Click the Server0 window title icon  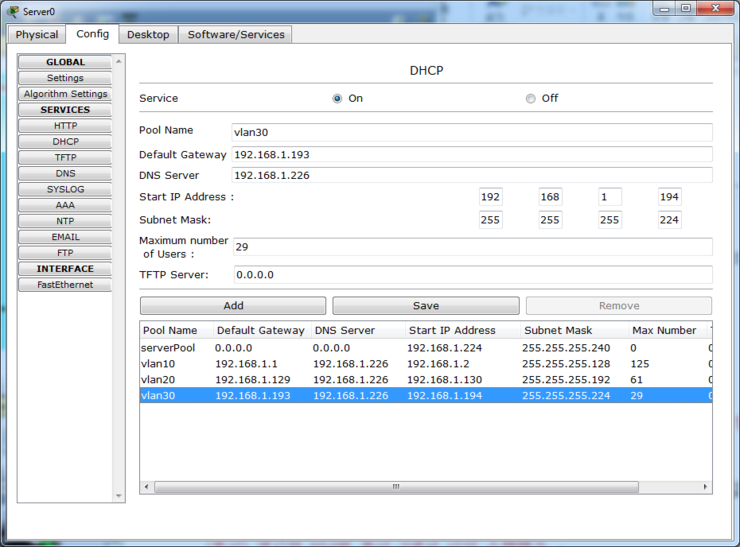[x=13, y=11]
